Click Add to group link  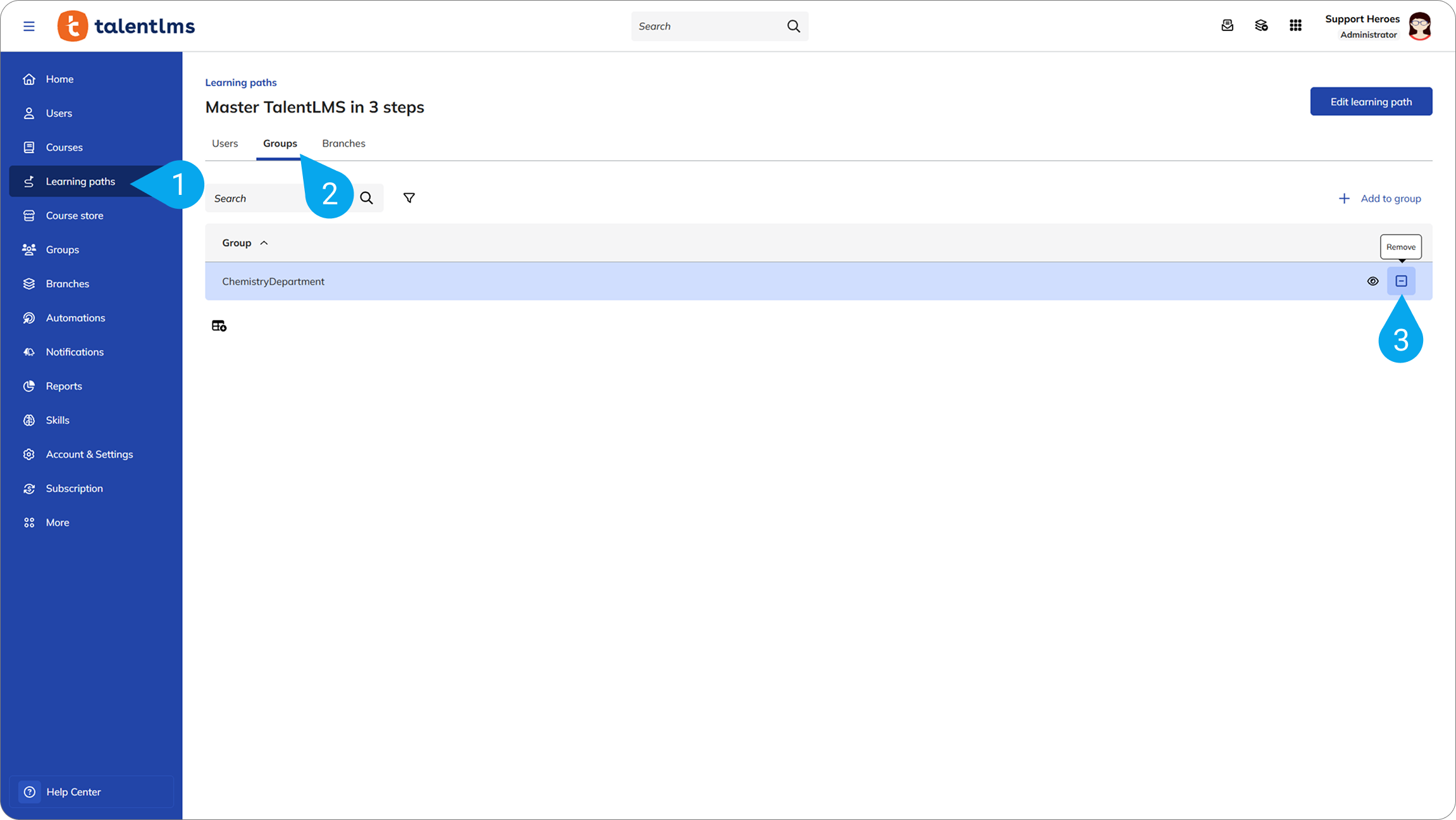coord(1379,199)
